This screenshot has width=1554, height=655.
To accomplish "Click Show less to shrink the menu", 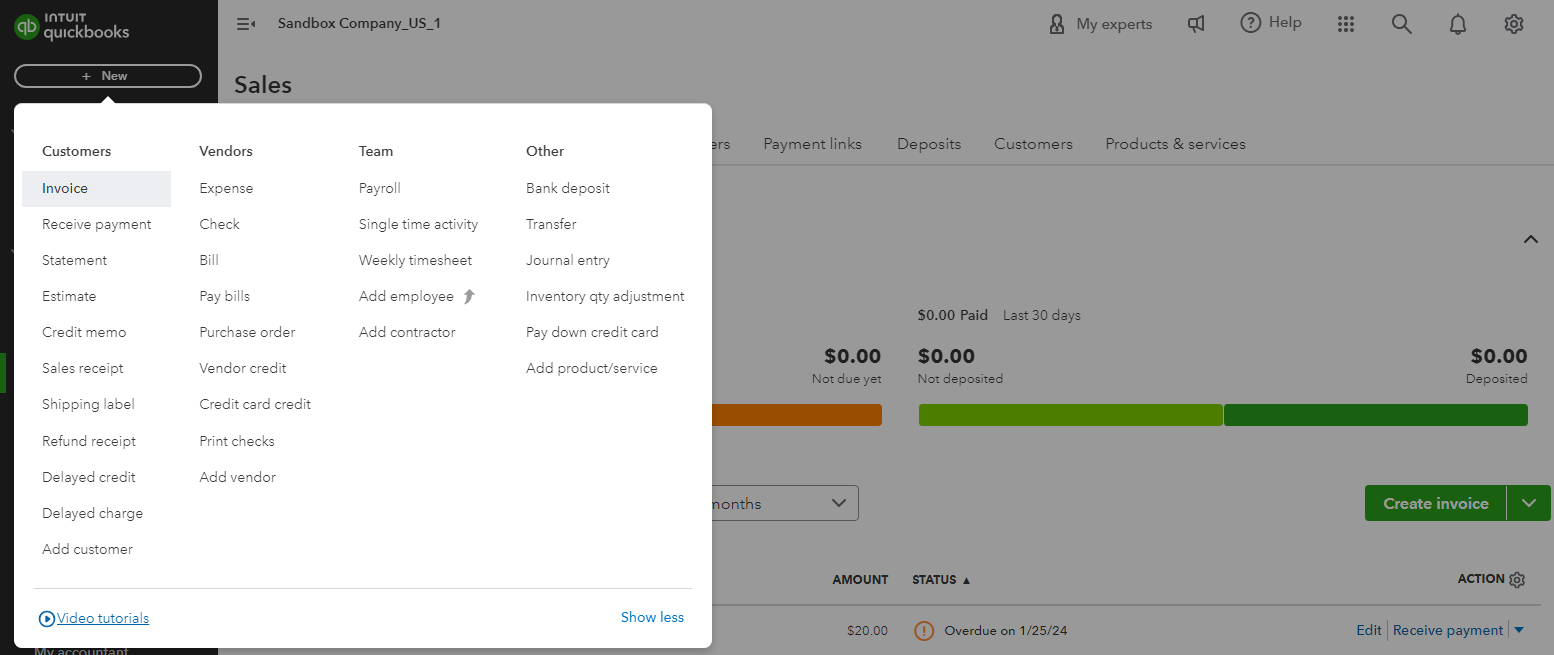I will pyautogui.click(x=652, y=617).
